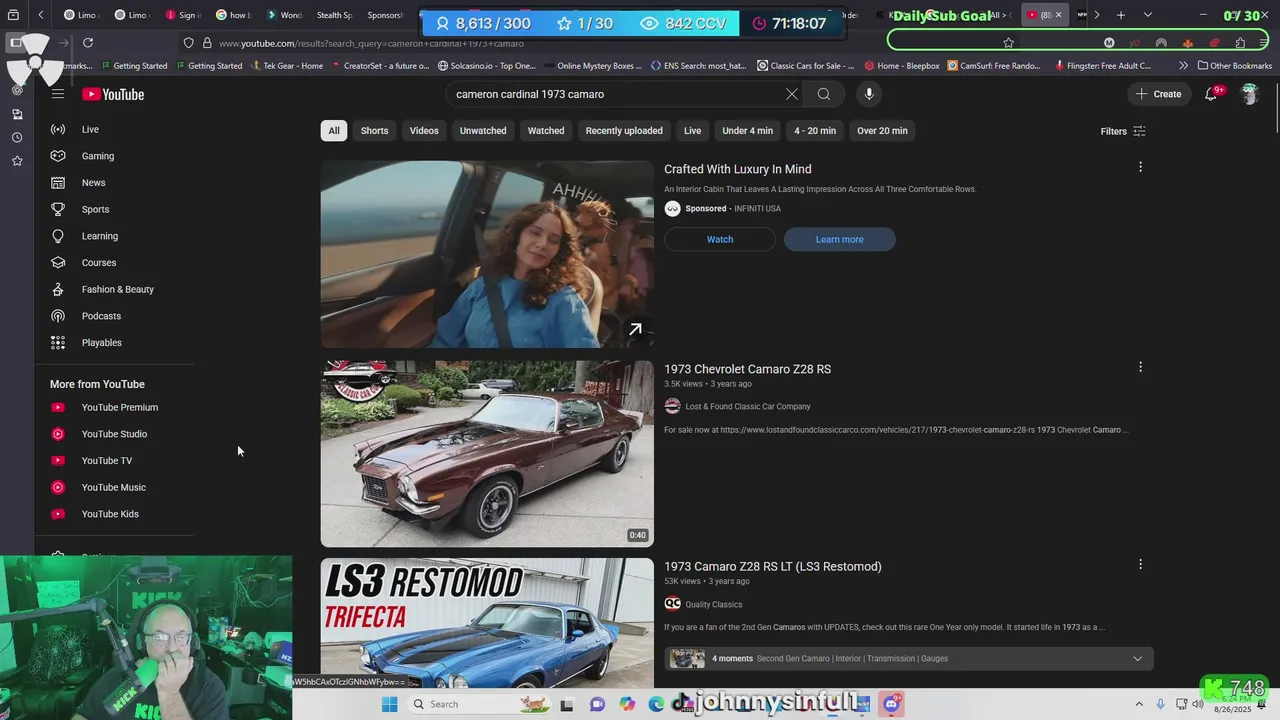Open the Classic Cars for Sale bookmark
Image resolution: width=1280 pixels, height=720 pixels.
805,66
